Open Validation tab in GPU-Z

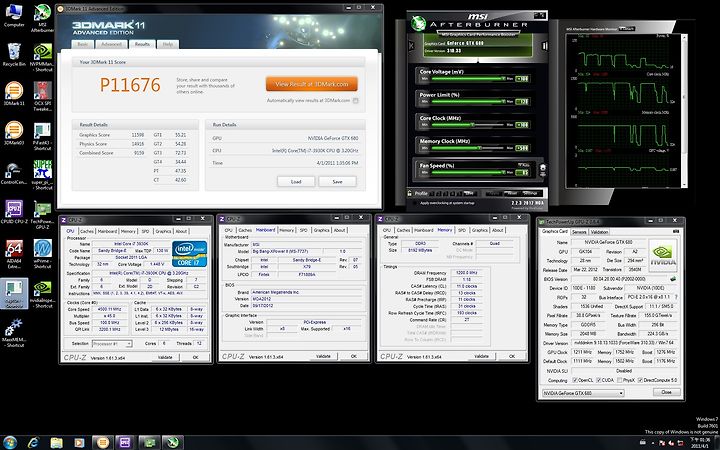tap(599, 232)
